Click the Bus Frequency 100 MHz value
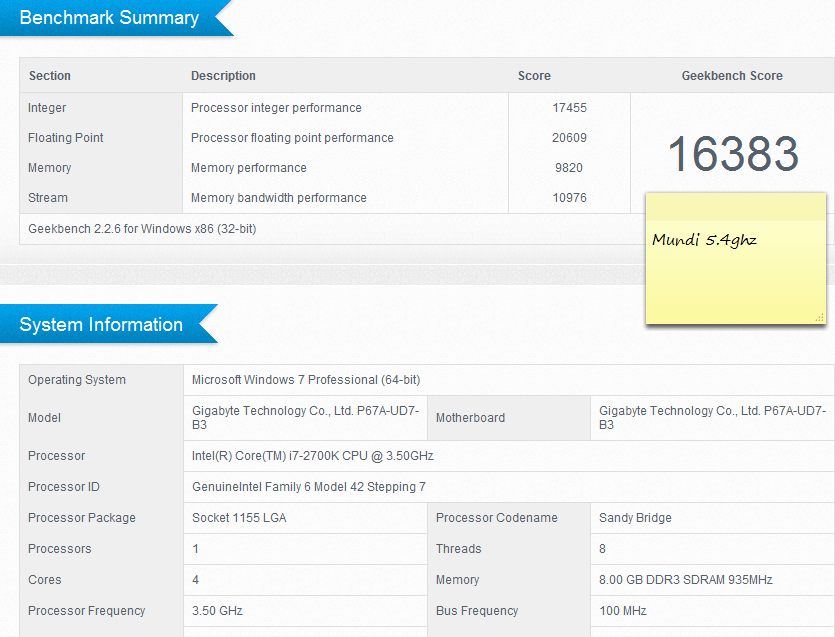 pyautogui.click(x=623, y=611)
